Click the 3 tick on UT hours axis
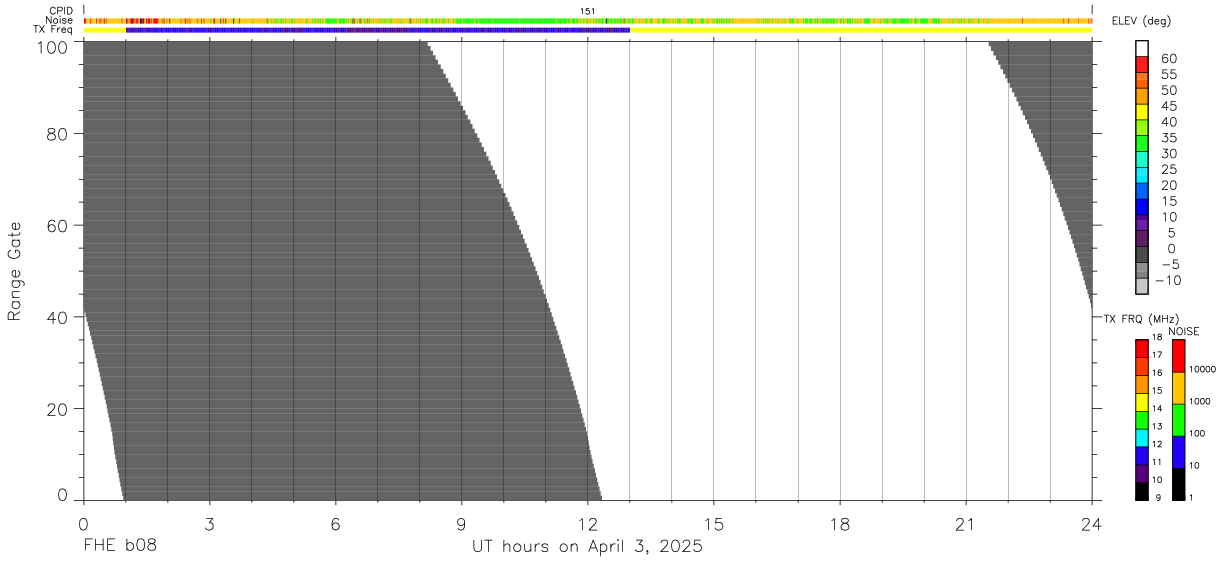Screen dimensions: 1228x567 pyautogui.click(x=209, y=525)
